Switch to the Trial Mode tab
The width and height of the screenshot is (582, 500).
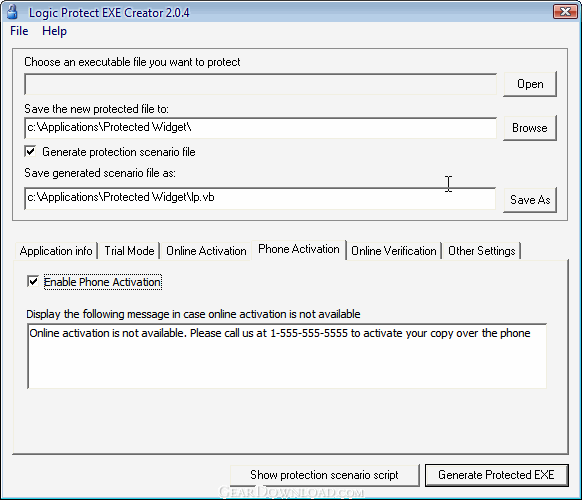point(129,251)
